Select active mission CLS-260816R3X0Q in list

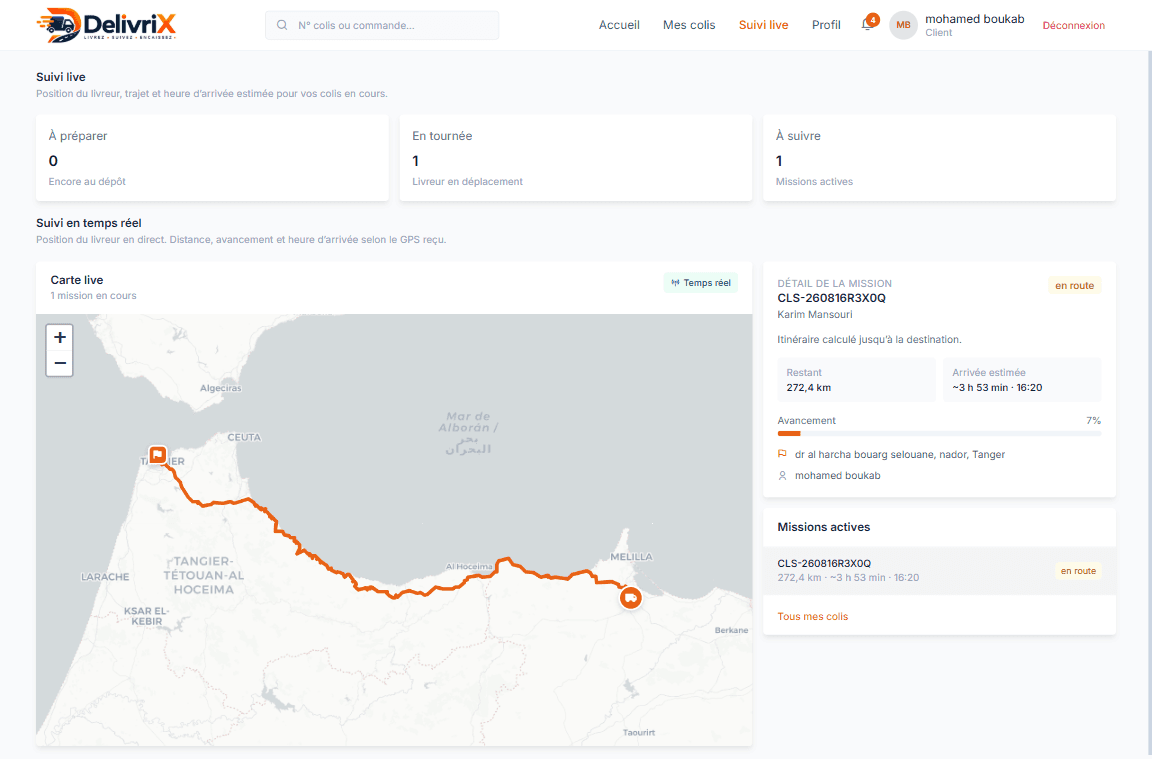(x=939, y=570)
